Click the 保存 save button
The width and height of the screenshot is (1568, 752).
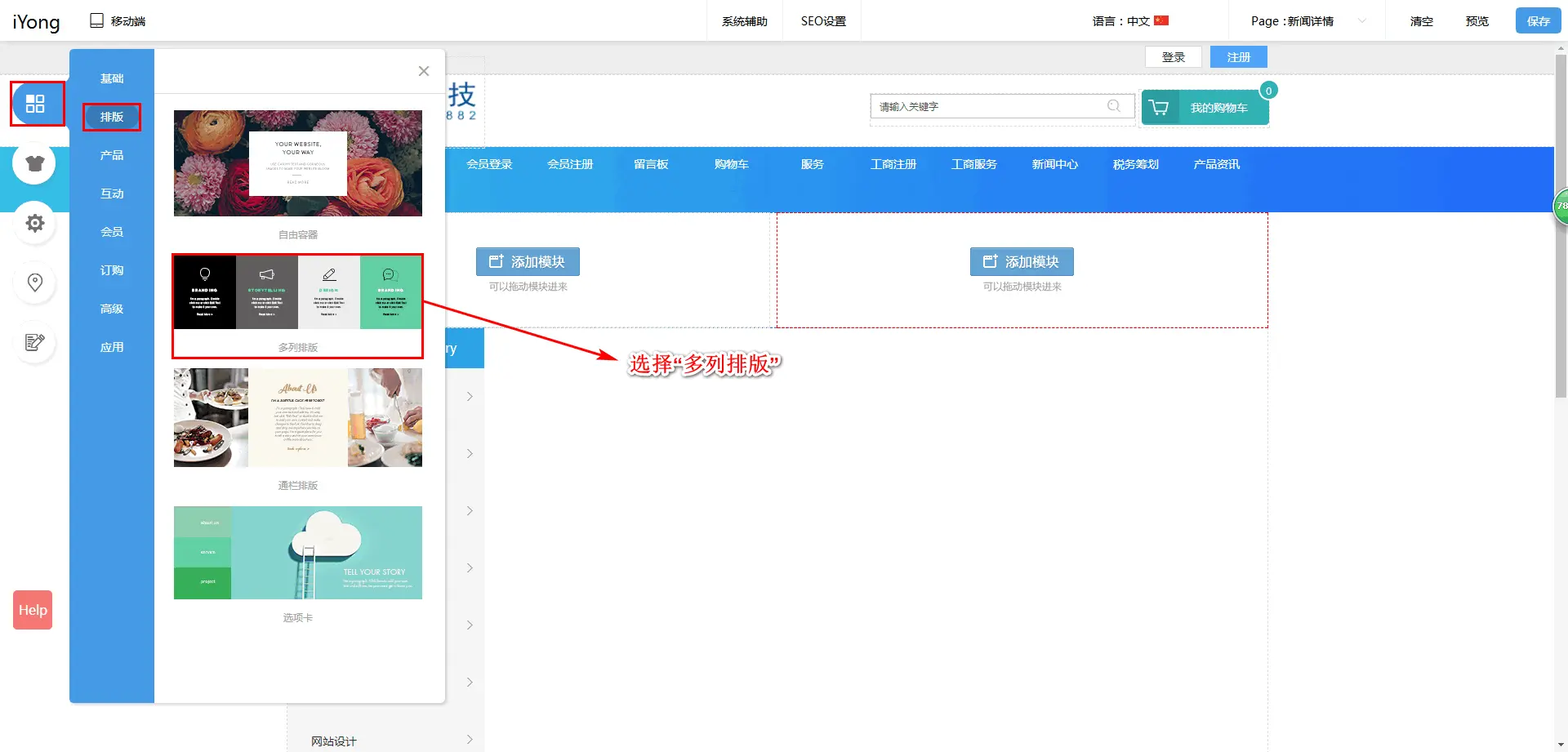pos(1538,21)
